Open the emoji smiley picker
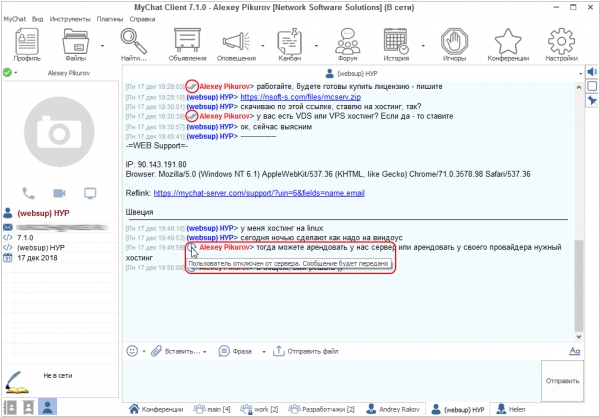The height and width of the screenshot is (417, 600). coord(132,351)
